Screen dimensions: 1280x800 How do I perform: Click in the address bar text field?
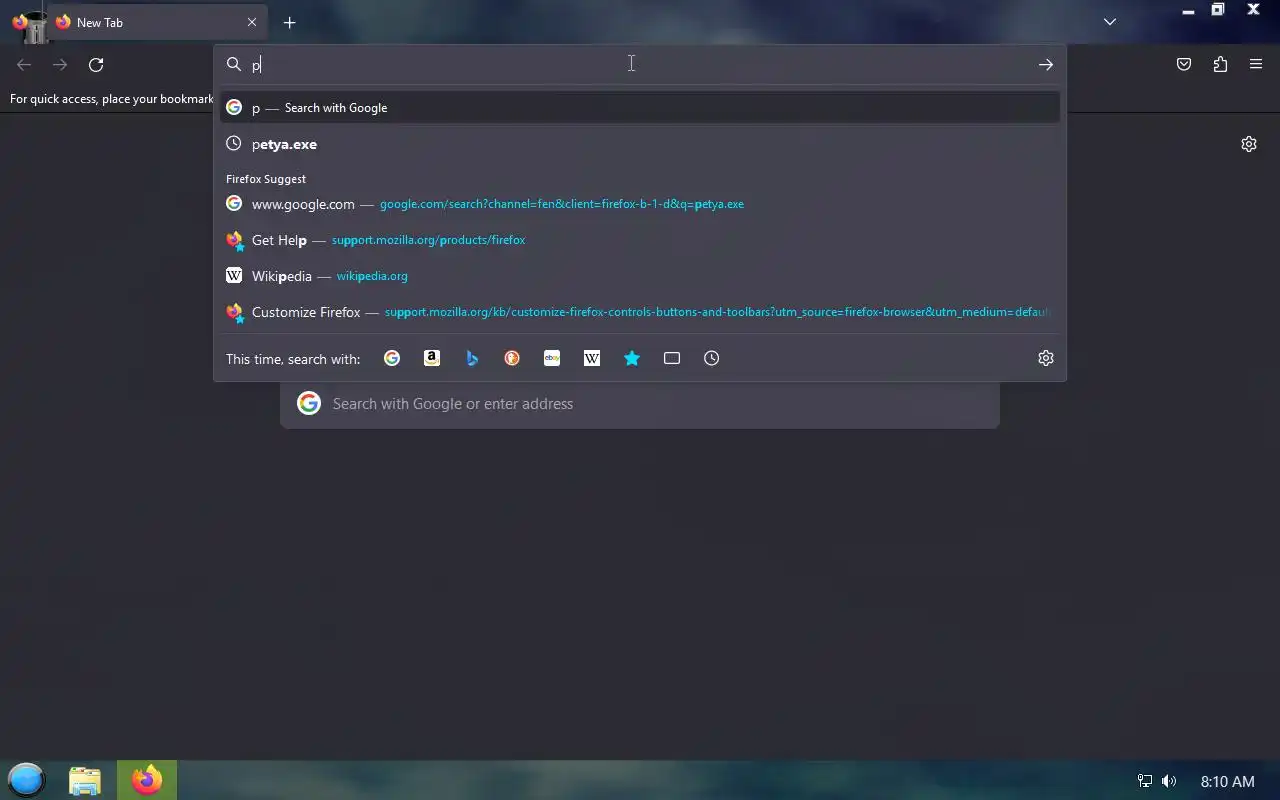[x=640, y=65]
